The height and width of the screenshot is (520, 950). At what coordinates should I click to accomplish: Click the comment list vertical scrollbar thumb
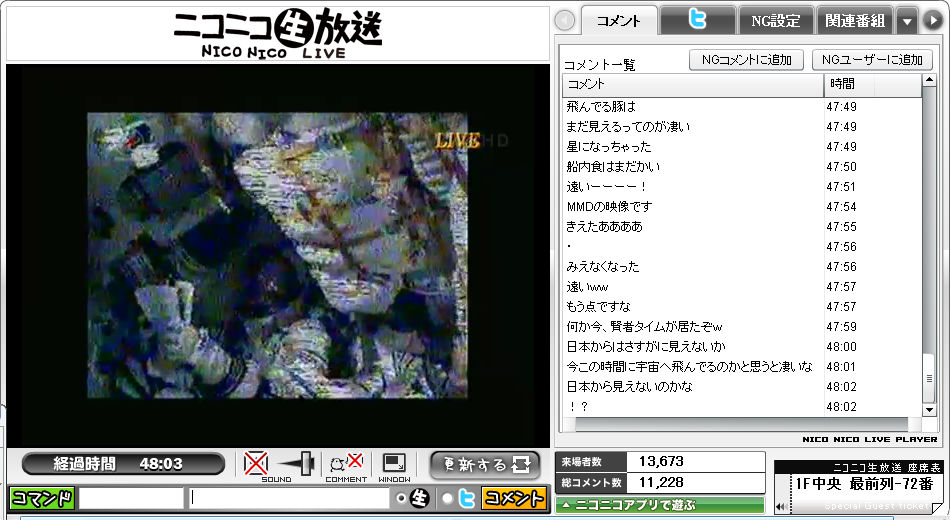929,378
